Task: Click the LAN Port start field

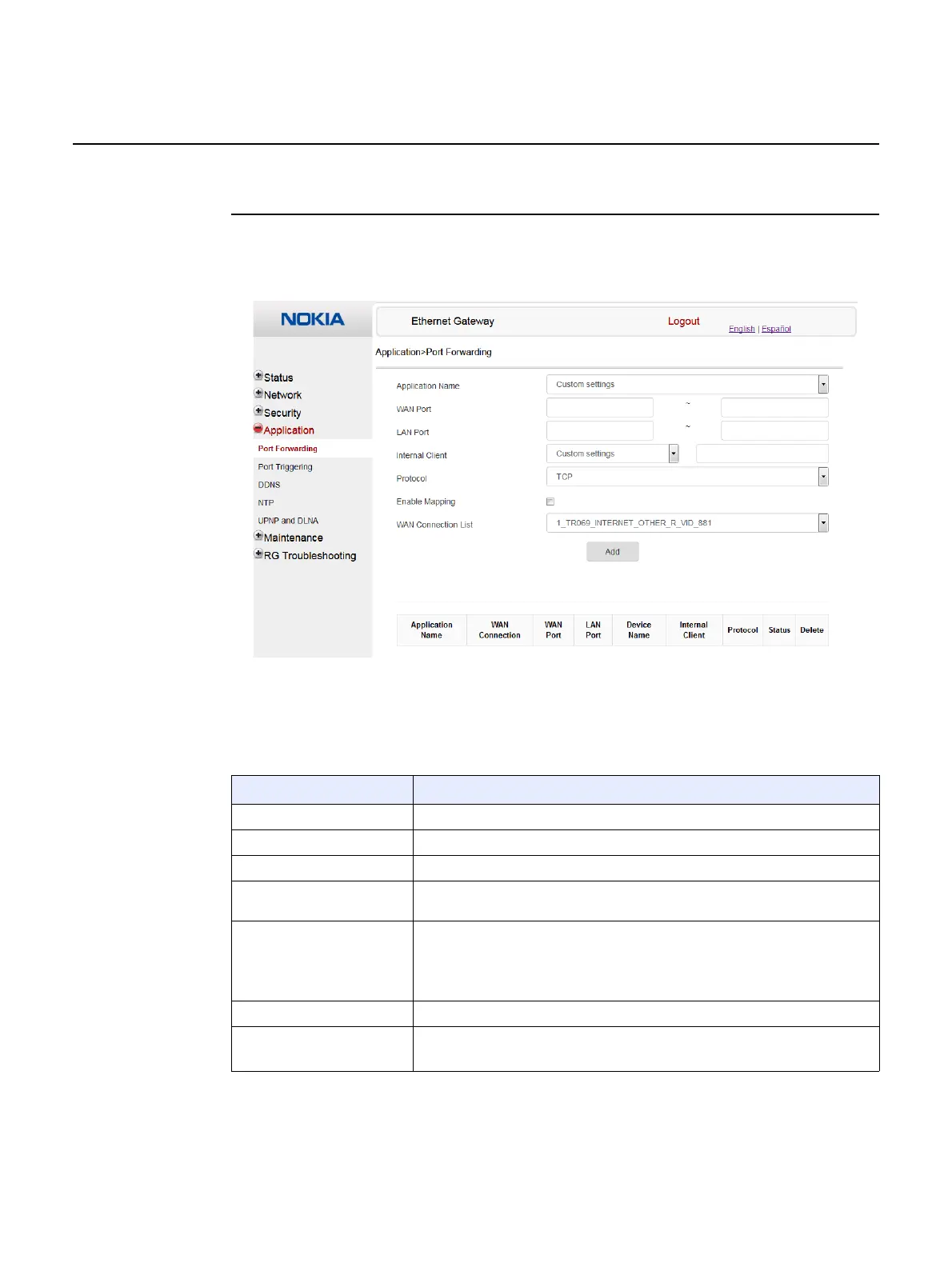Action: (x=600, y=431)
